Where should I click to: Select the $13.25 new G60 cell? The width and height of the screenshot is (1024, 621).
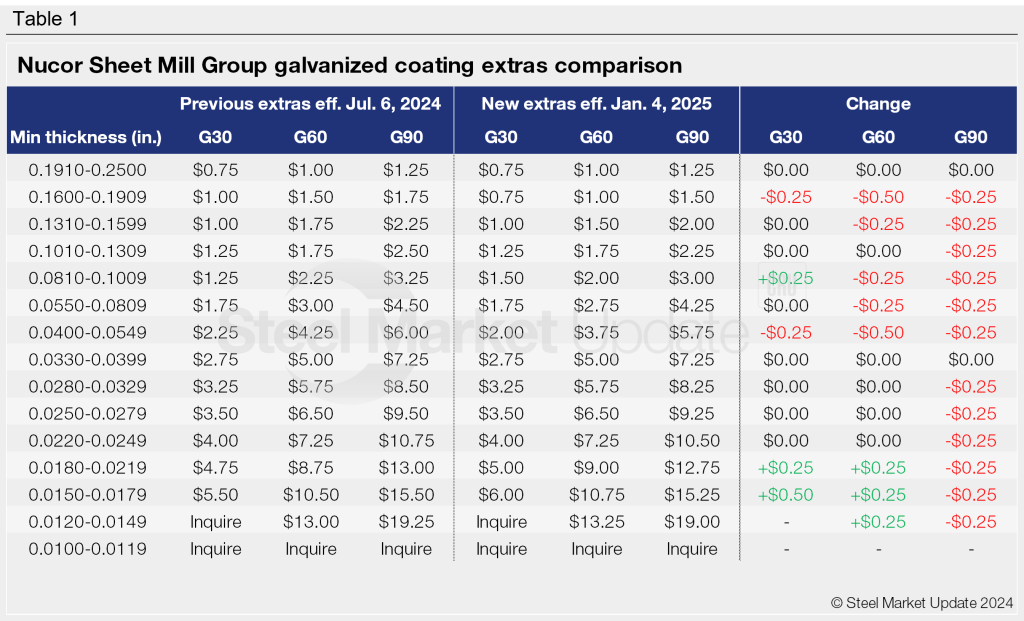(595, 521)
